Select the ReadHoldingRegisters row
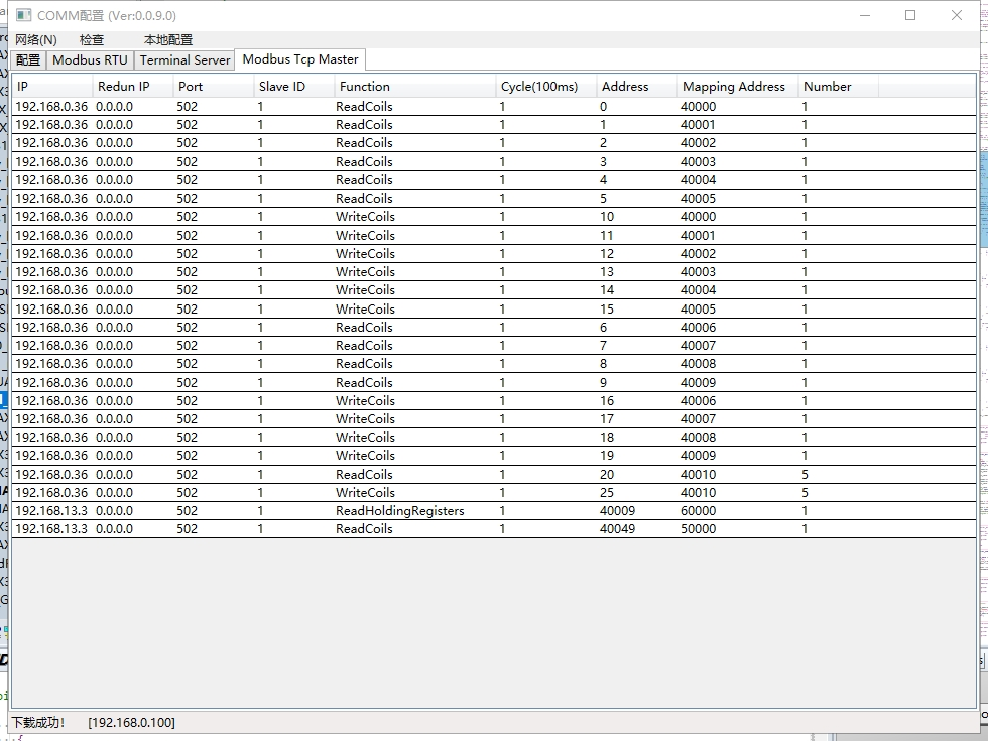Viewport: 989px width, 742px height. [400, 511]
